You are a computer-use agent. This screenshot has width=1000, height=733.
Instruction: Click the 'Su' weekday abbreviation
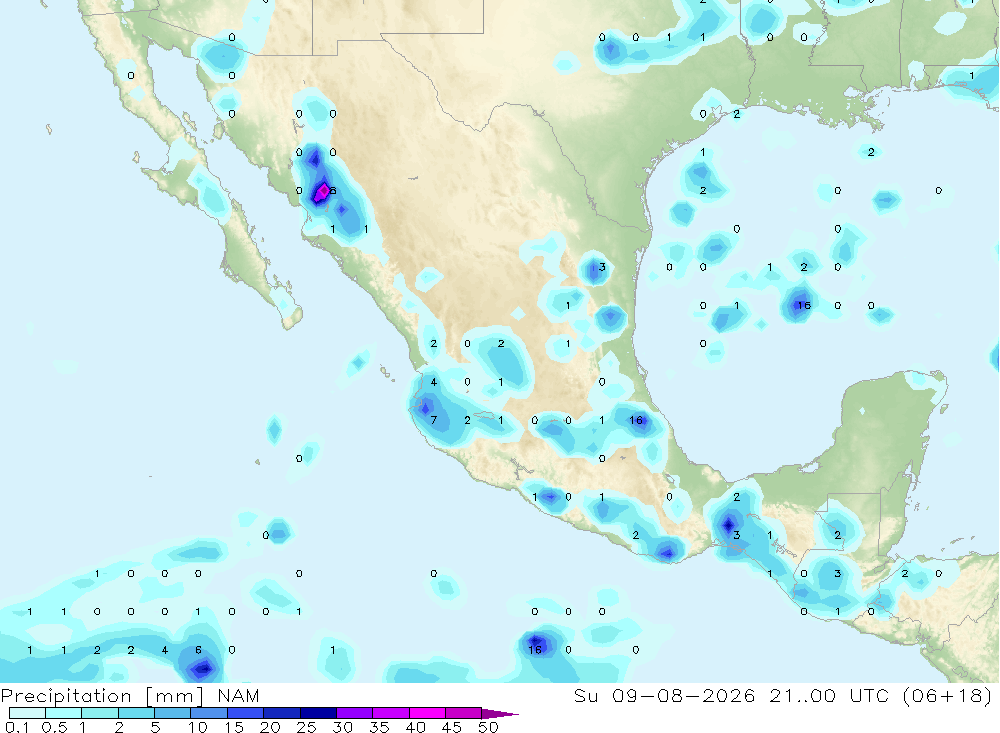(x=585, y=695)
